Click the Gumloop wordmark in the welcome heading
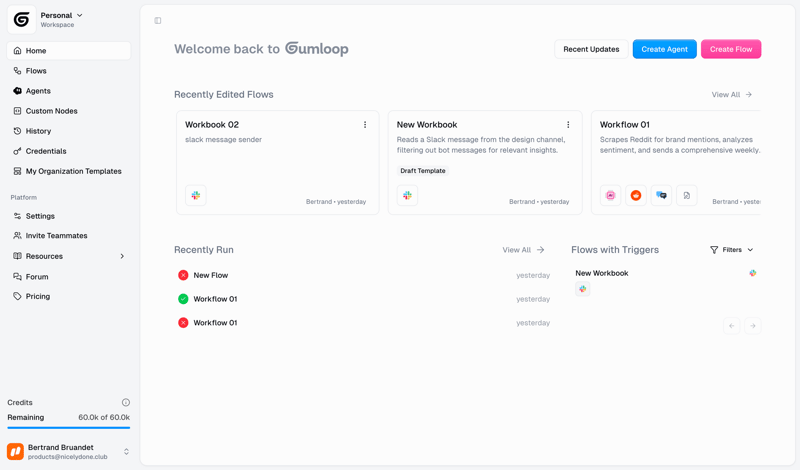The height and width of the screenshot is (470, 800). pyautogui.click(x=316, y=48)
